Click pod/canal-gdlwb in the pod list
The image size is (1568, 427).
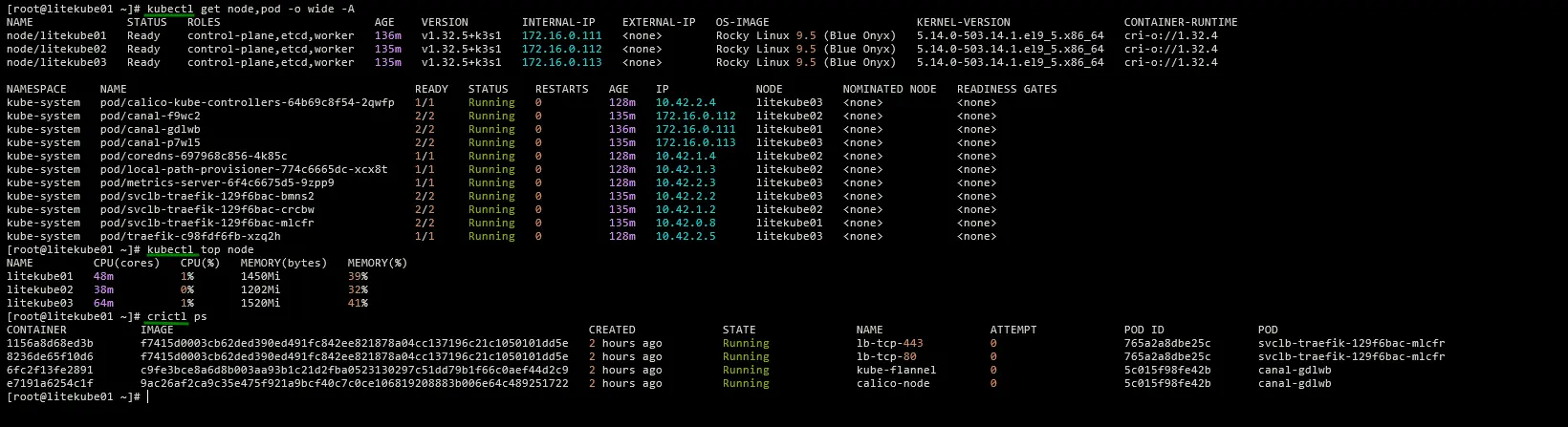point(150,129)
